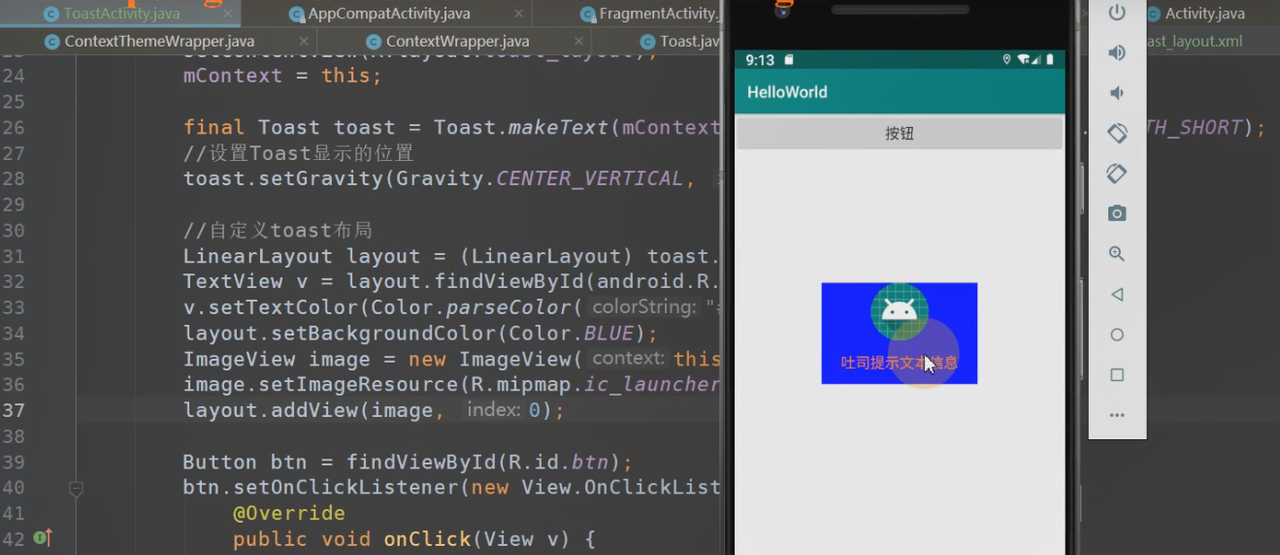The width and height of the screenshot is (1280, 555).
Task: Open emulator extended controls (three dots)
Action: point(1117,415)
